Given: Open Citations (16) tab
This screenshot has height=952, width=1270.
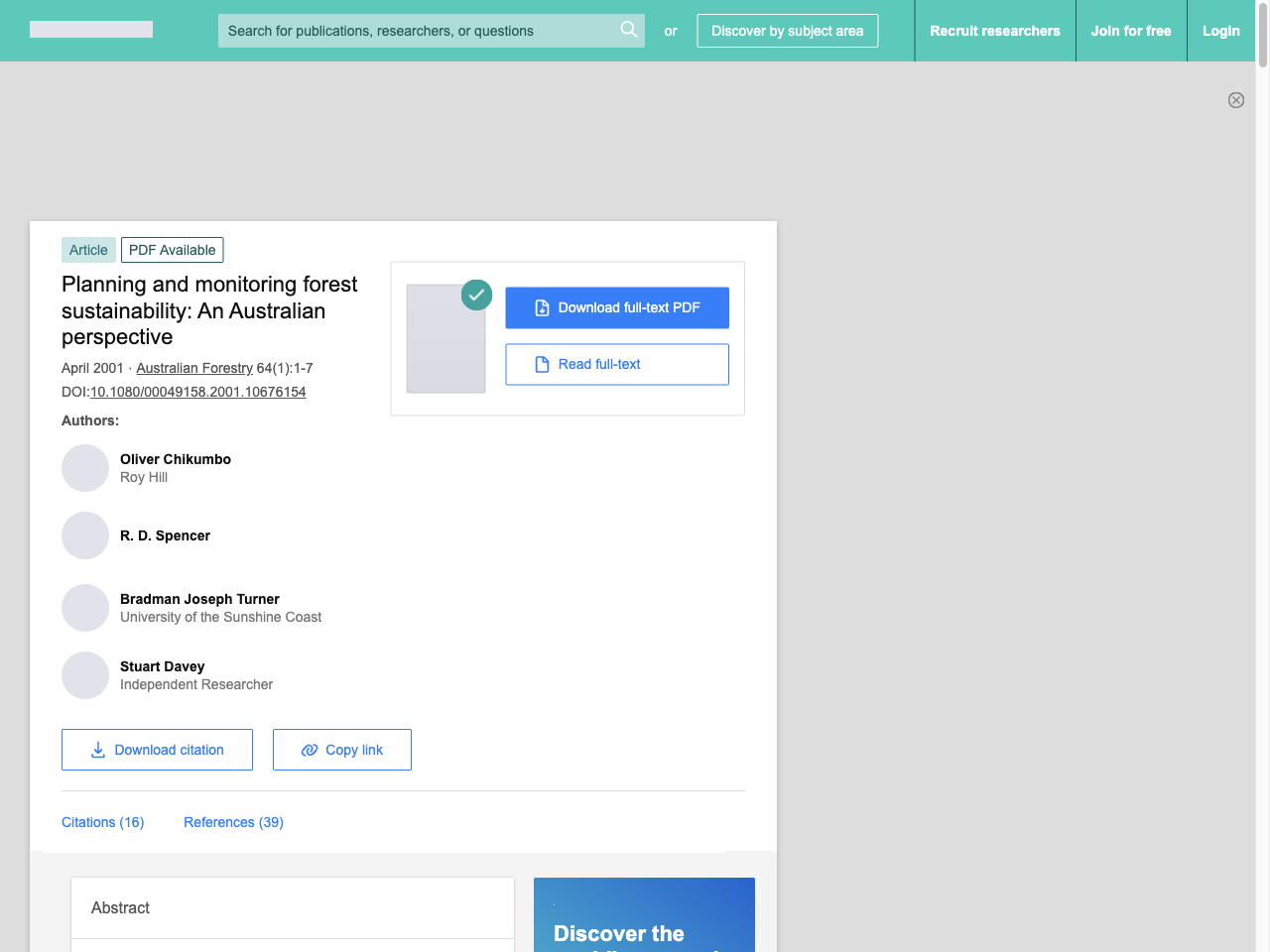Looking at the screenshot, I should (103, 822).
